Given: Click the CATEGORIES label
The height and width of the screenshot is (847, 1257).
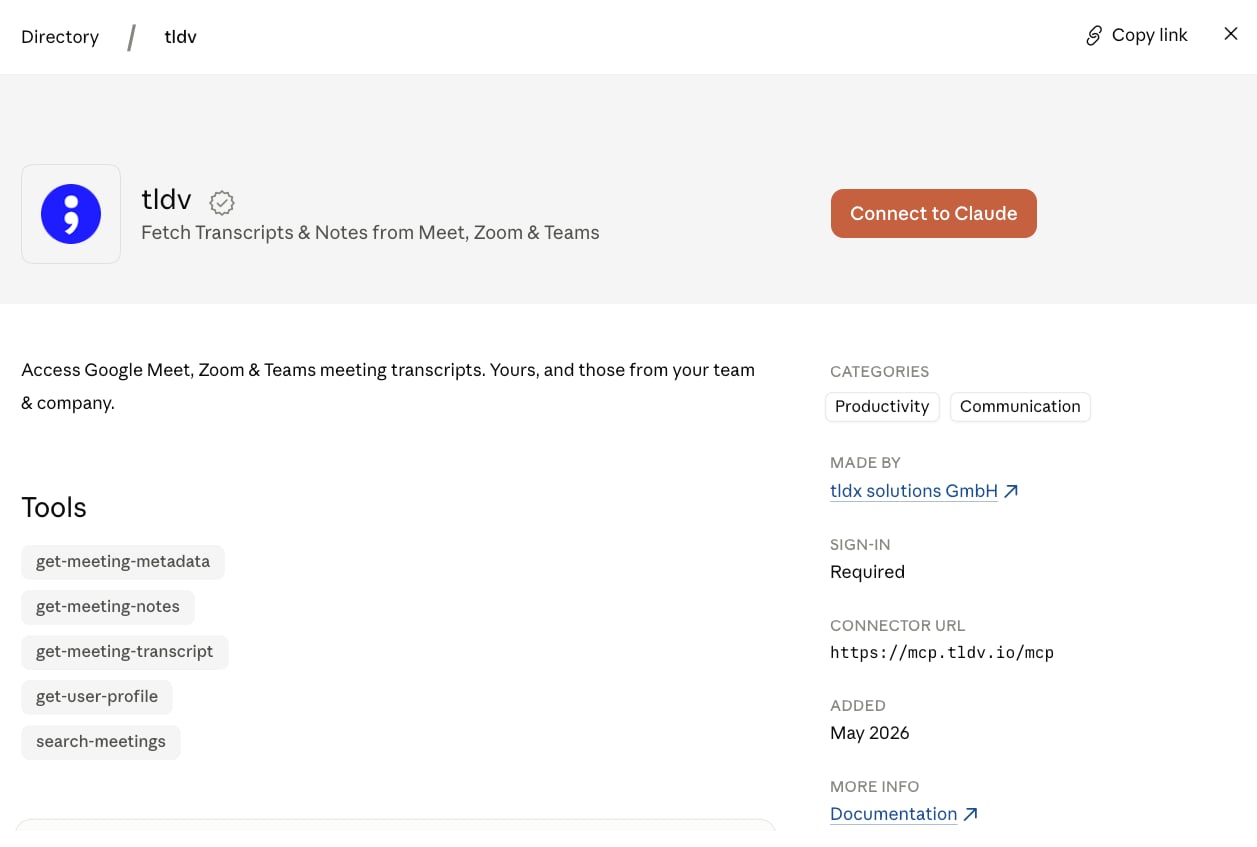Looking at the screenshot, I should (880, 372).
